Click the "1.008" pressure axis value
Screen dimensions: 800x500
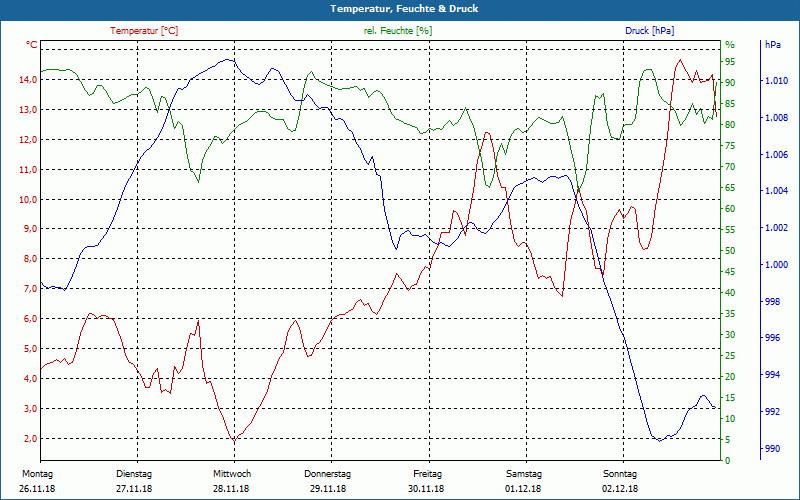coord(776,118)
